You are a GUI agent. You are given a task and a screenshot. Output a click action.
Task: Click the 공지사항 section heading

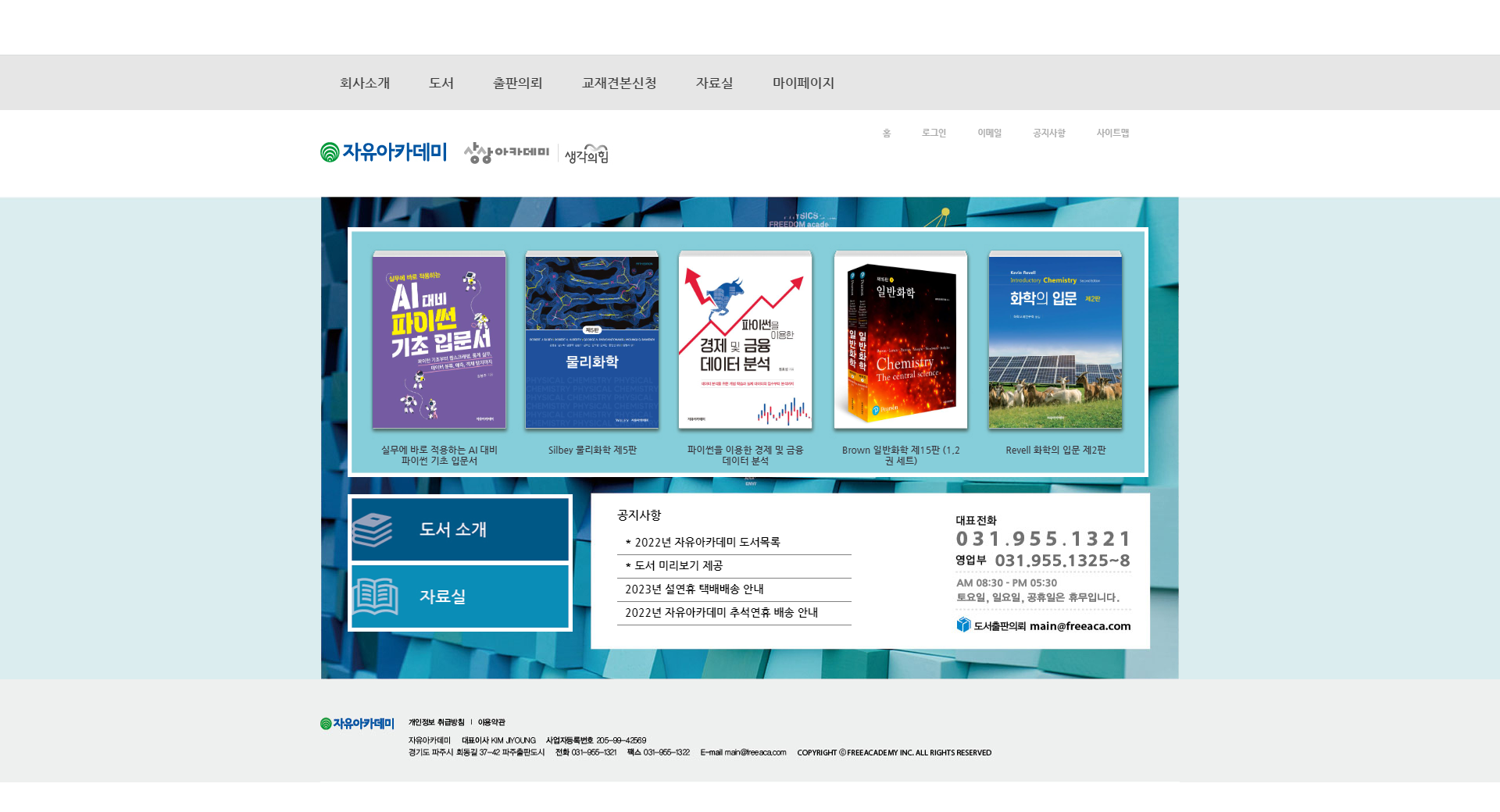(639, 515)
